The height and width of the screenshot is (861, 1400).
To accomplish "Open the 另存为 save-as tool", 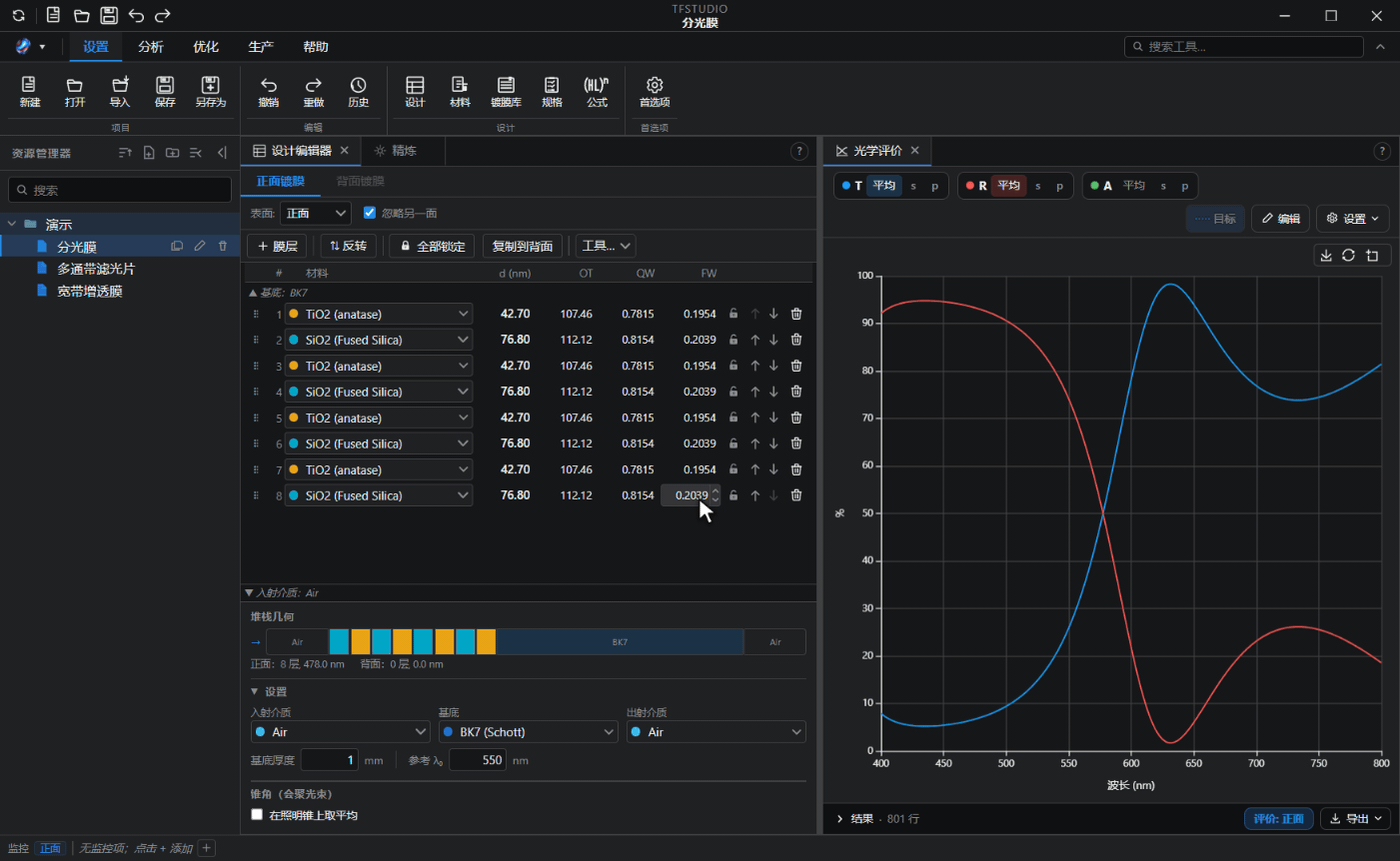I will [210, 92].
